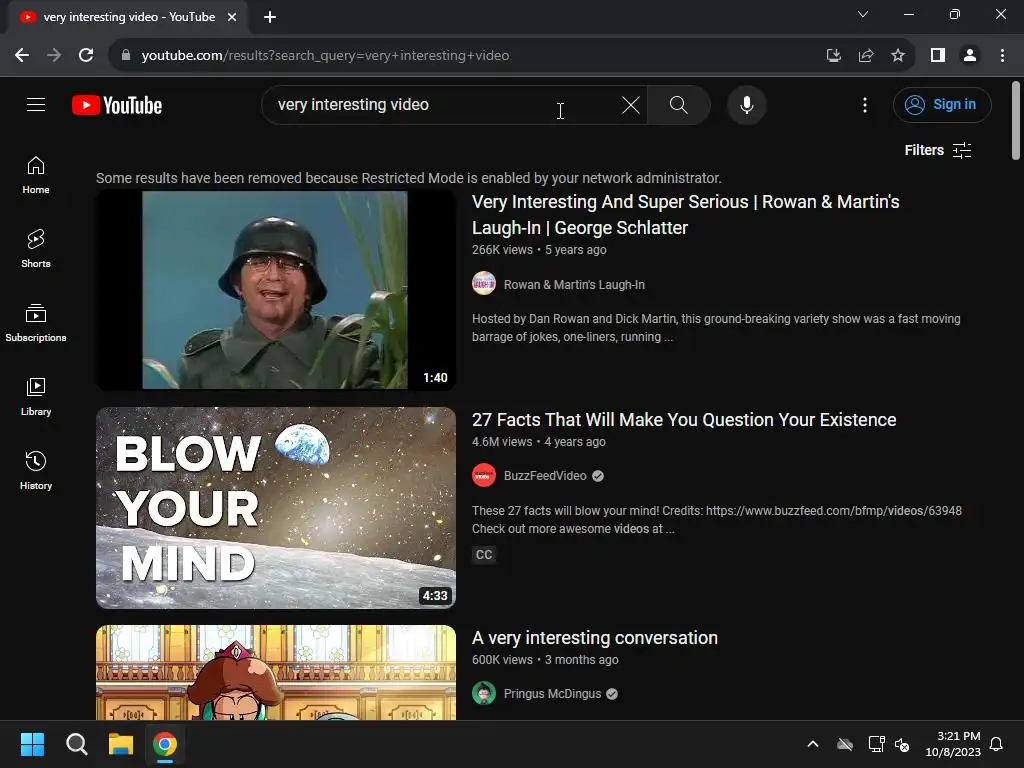Go back with browser back arrow
Viewport: 1024px width, 768px height.
click(22, 56)
